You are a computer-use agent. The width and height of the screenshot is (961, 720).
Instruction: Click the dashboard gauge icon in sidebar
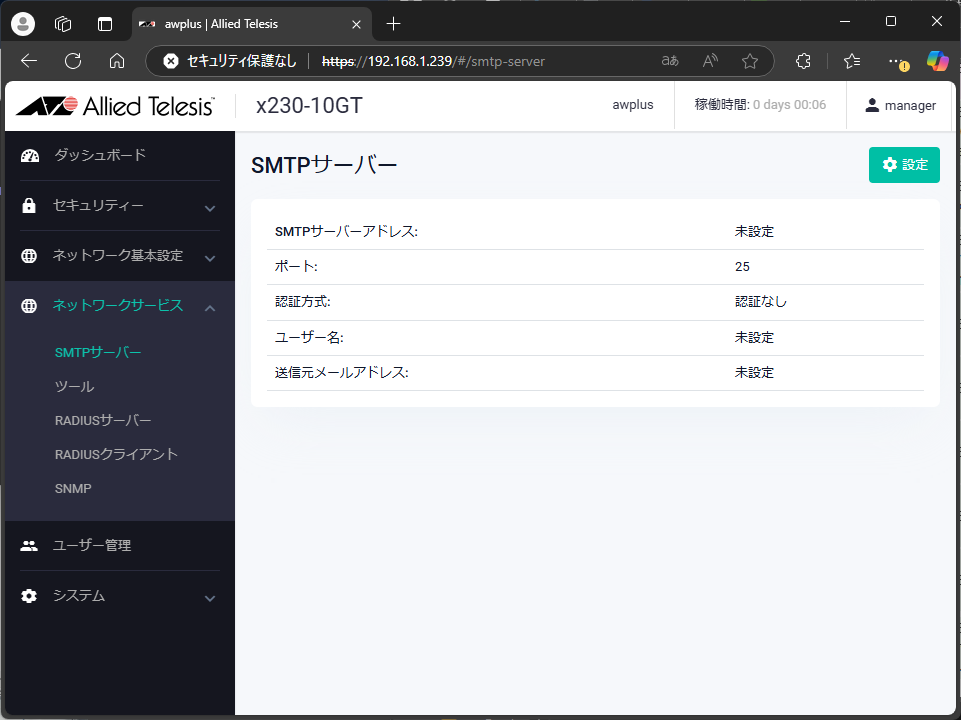pos(29,155)
